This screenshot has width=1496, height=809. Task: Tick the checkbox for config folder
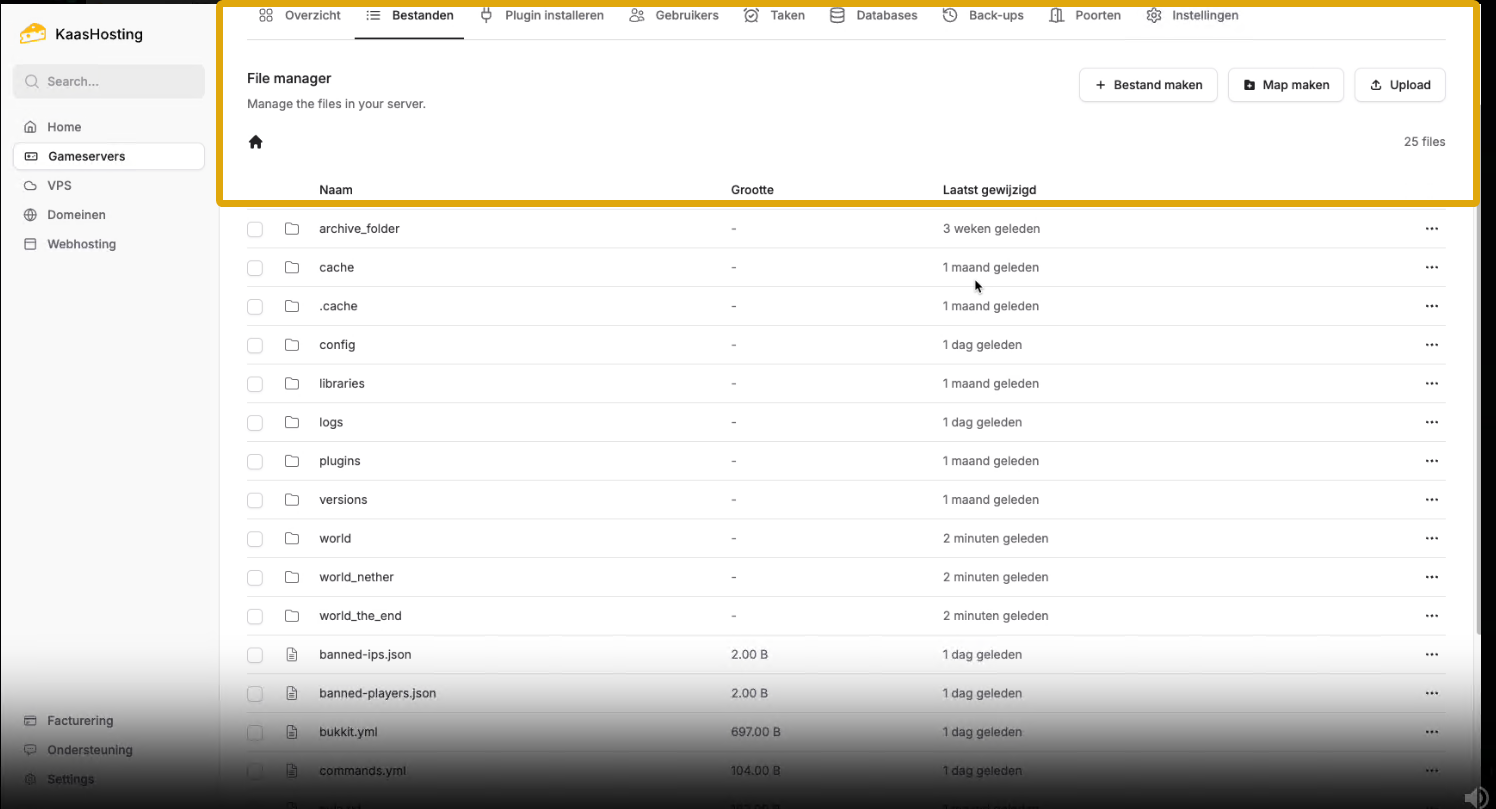[255, 345]
